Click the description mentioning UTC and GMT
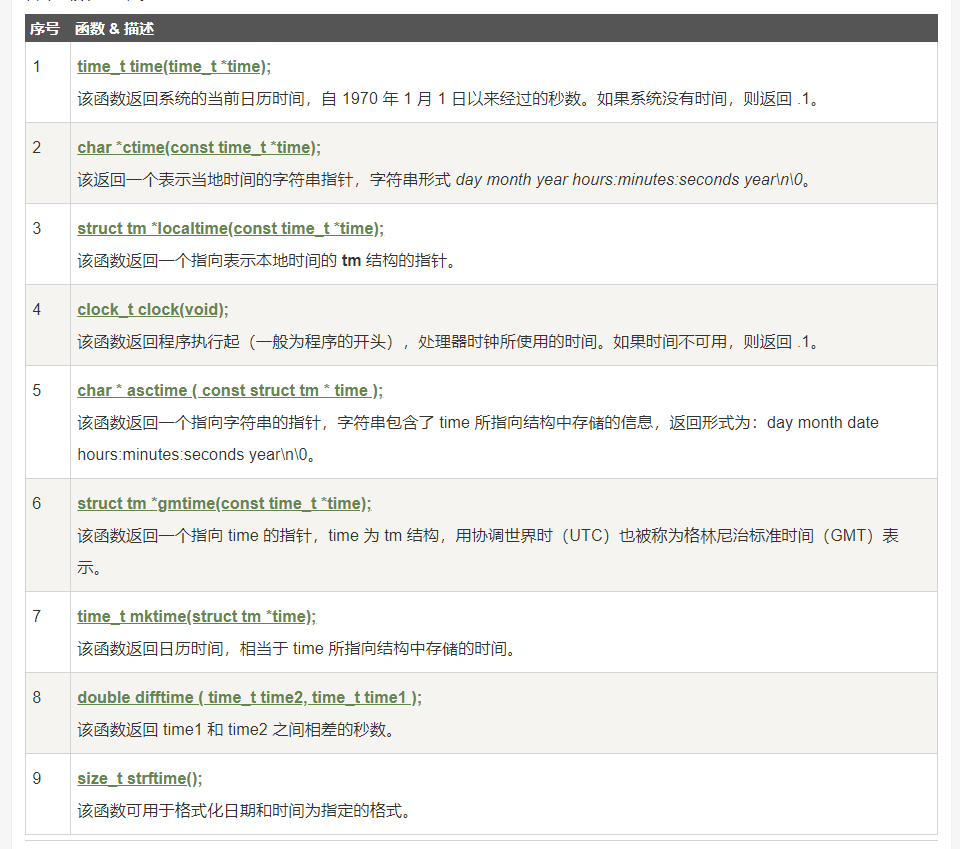Image resolution: width=960 pixels, height=849 pixels. (488, 536)
